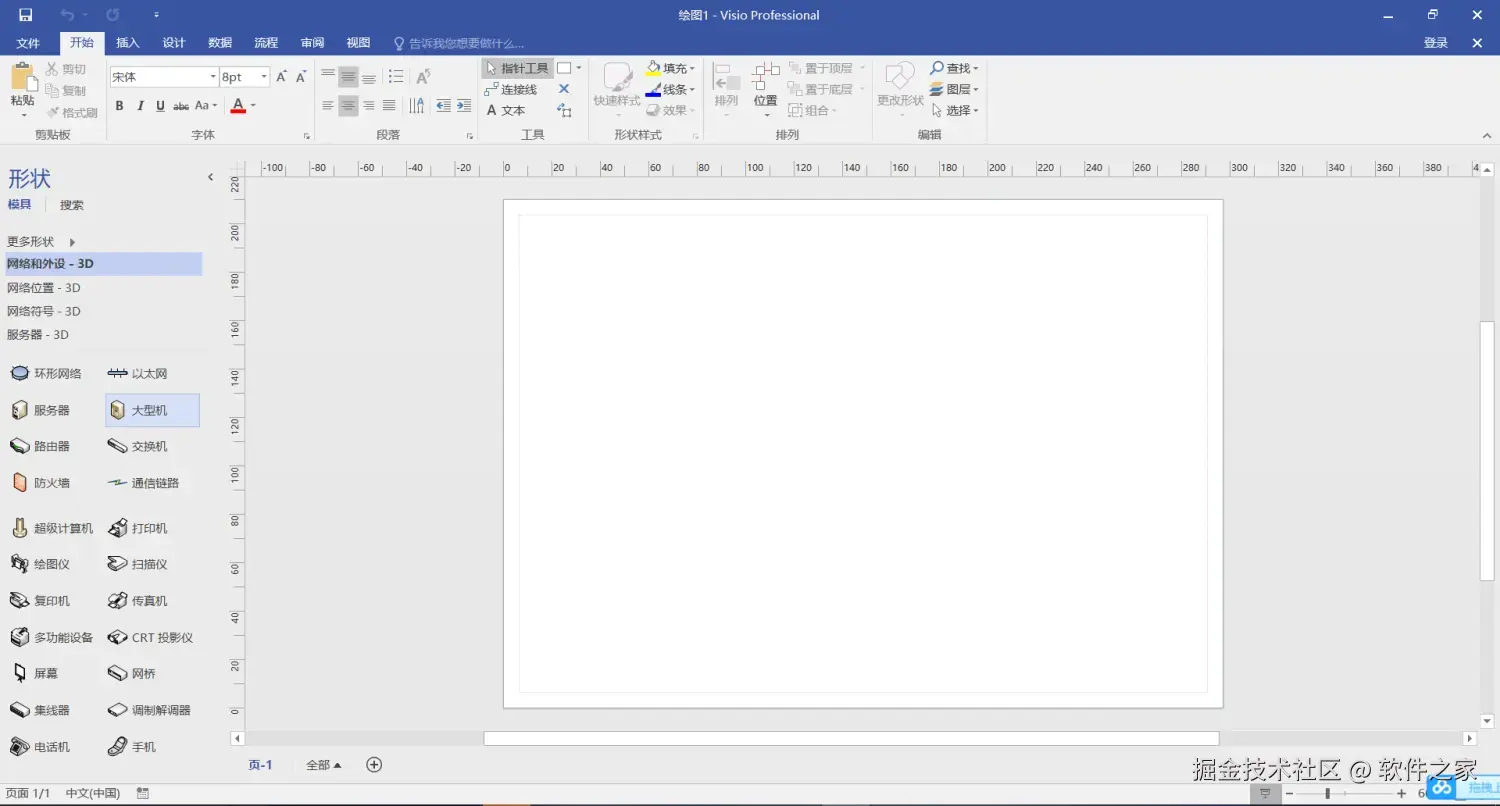Toggle bullet list formatting
This screenshot has height=806, width=1500.
396,77
